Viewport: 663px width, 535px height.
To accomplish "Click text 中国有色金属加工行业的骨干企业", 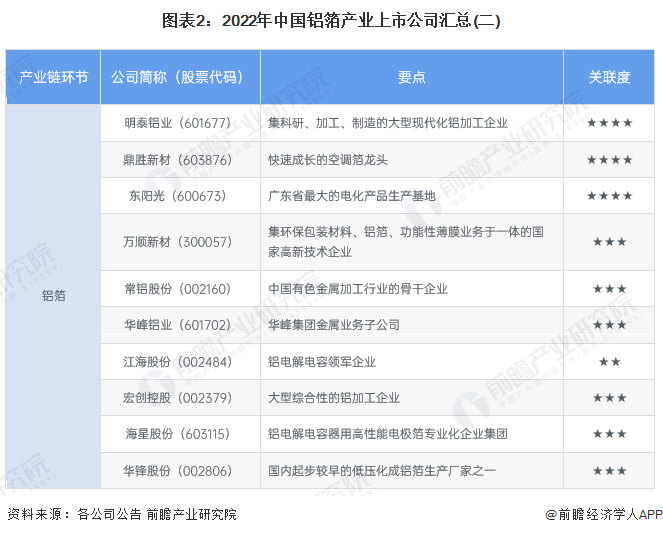I will pyautogui.click(x=358, y=289).
